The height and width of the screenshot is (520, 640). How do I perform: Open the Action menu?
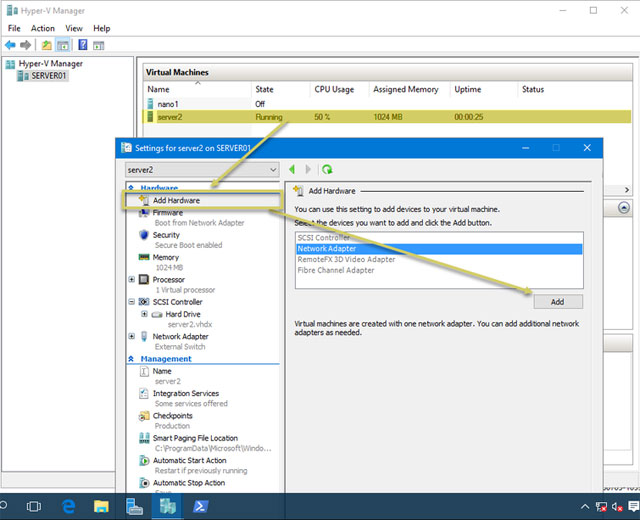click(x=43, y=28)
